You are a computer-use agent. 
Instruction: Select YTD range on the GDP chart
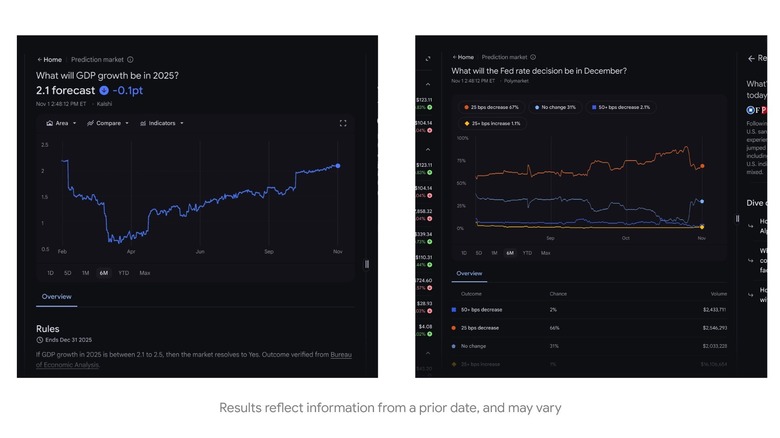tap(123, 272)
